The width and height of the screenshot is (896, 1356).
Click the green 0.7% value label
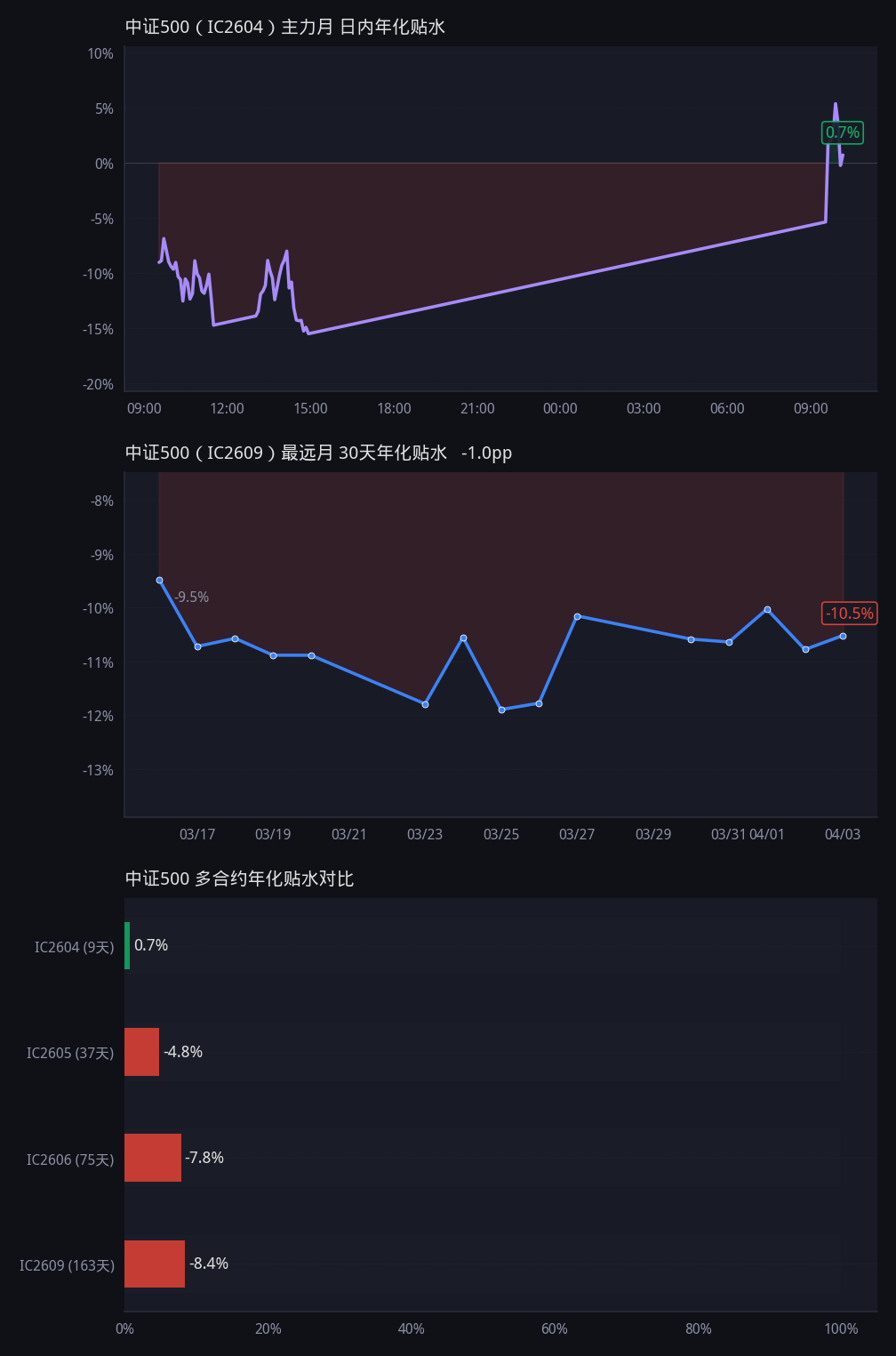(842, 132)
